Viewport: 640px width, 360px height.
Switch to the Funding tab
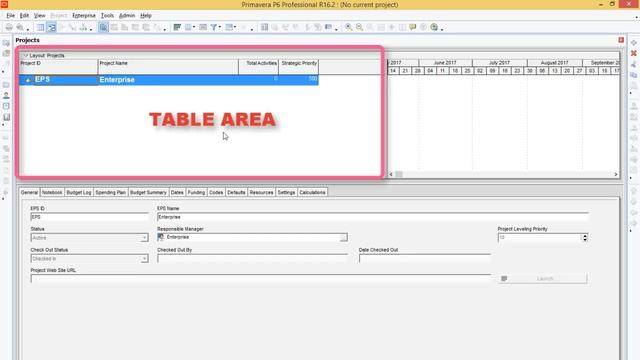point(196,192)
